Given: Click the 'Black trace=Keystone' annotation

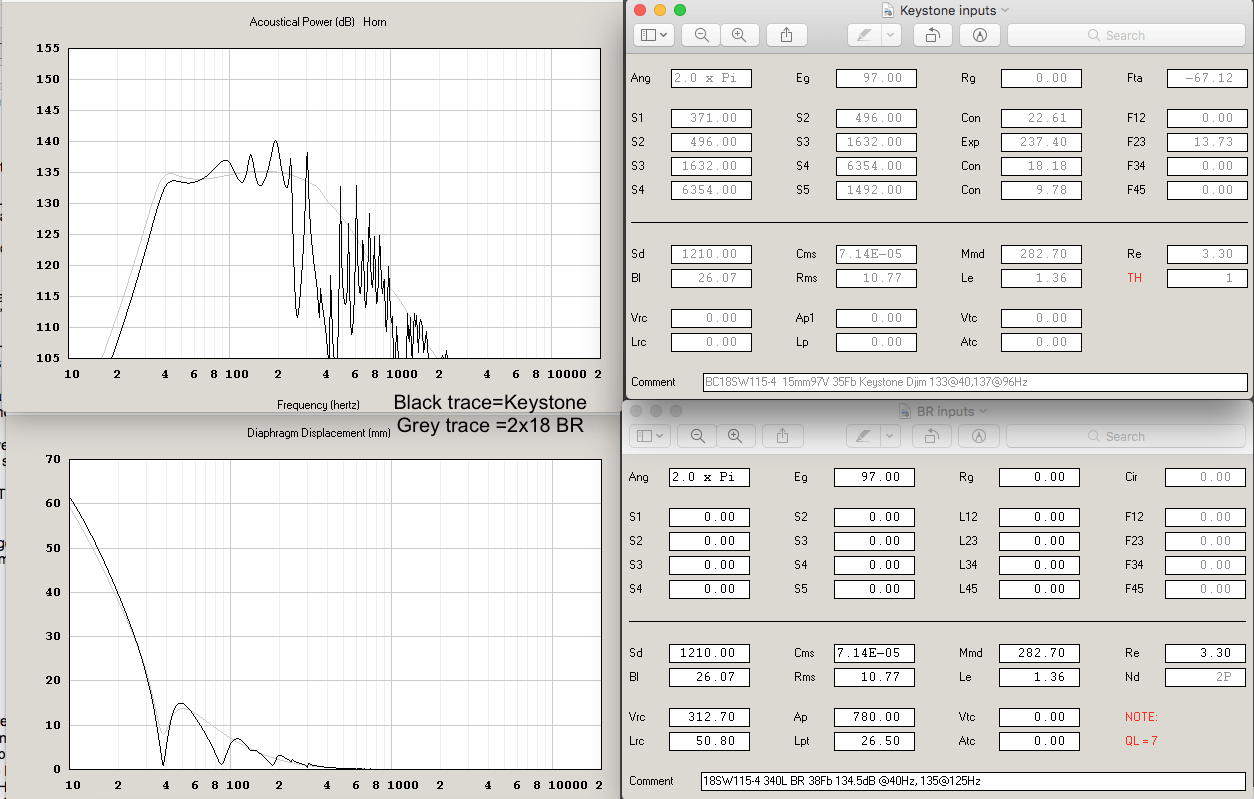Looking at the screenshot, I should point(490,402).
